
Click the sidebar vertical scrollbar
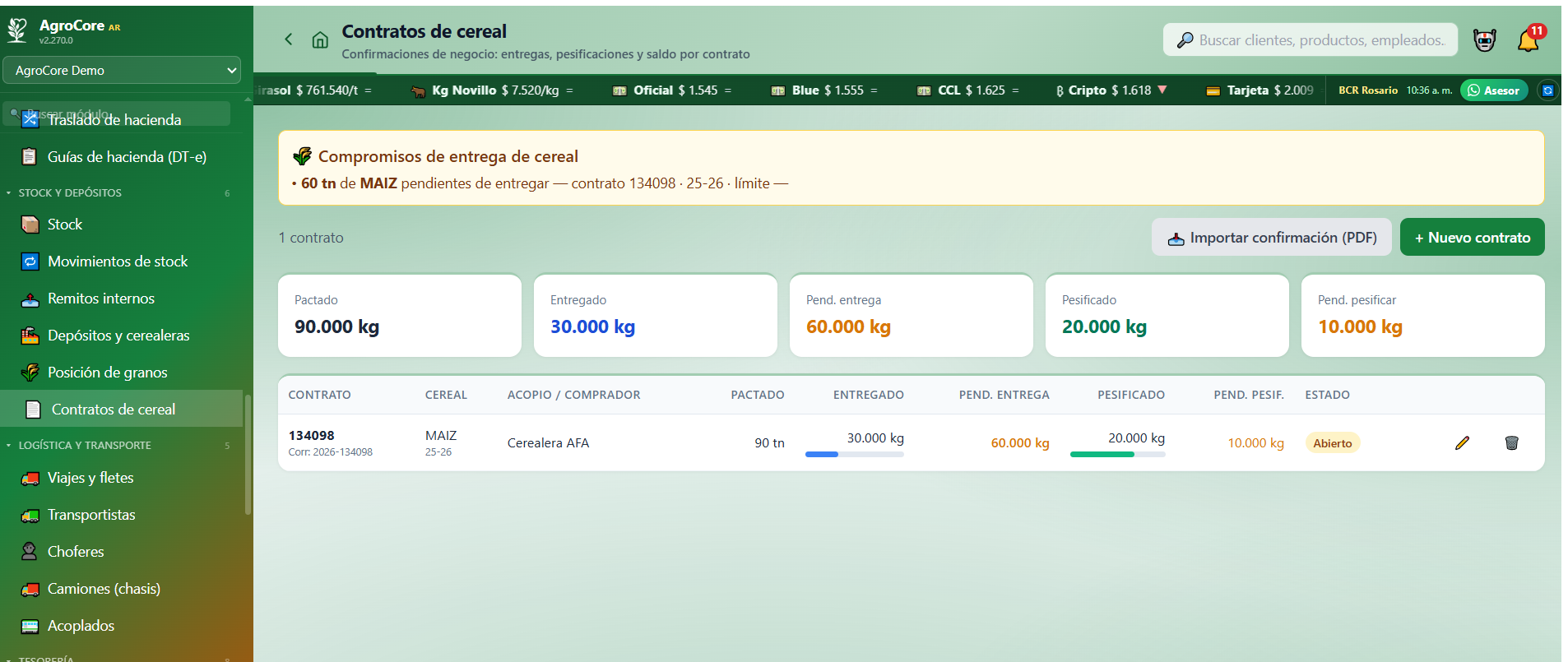[x=248, y=455]
